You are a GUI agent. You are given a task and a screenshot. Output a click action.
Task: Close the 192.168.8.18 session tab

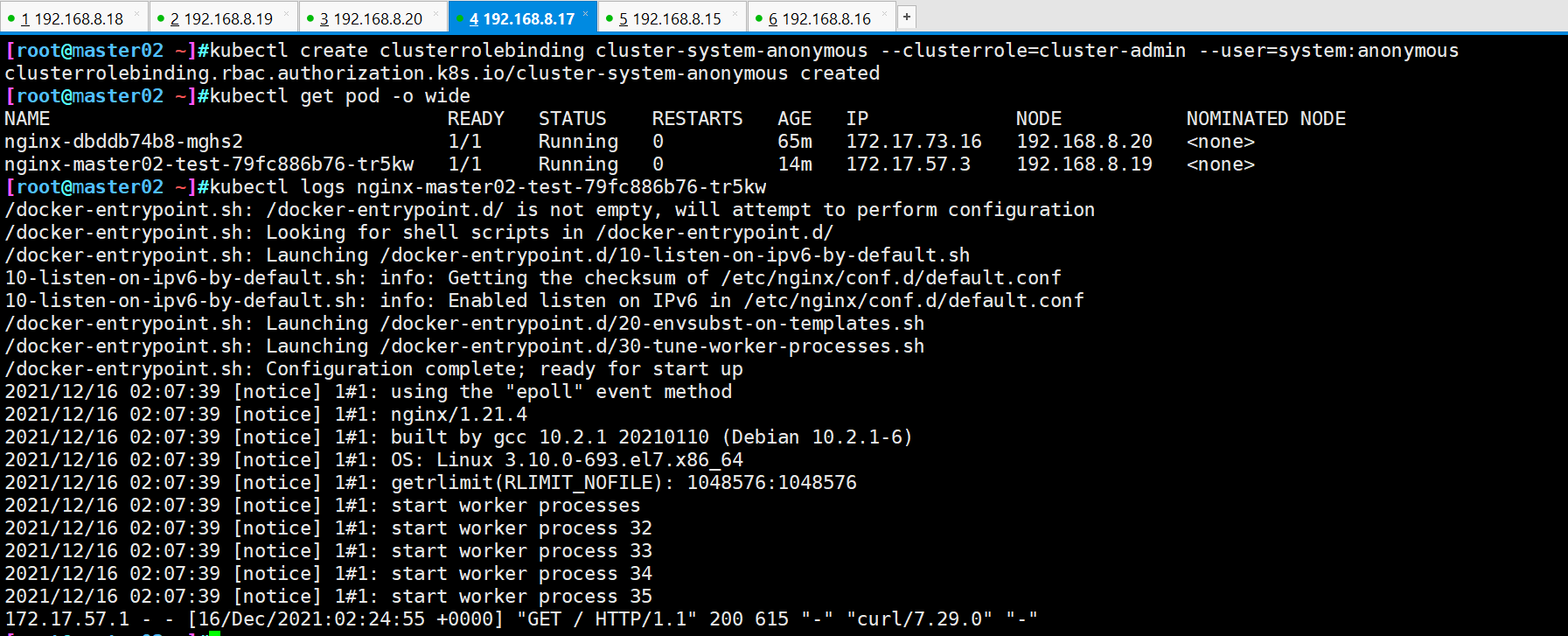pyautogui.click(x=137, y=14)
